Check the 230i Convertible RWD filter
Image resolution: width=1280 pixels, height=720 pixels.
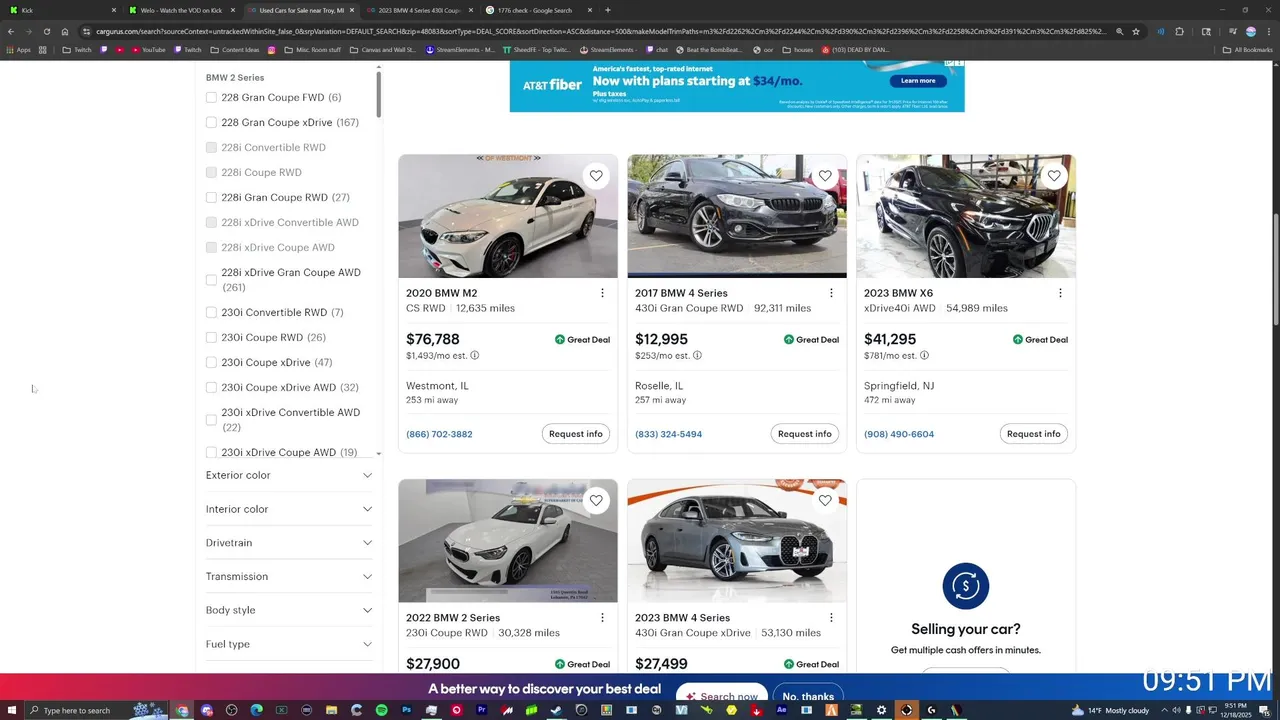point(211,312)
